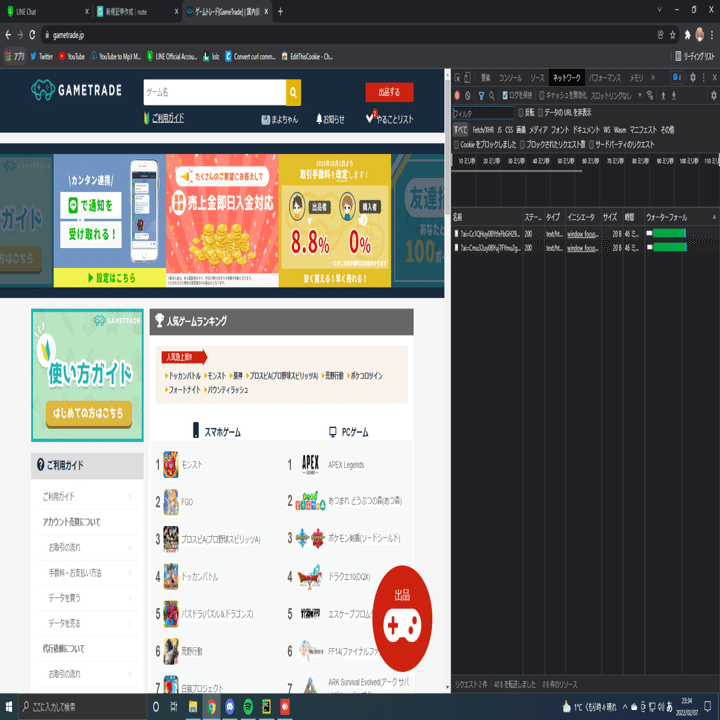Open the EditThisCookie bookmark
The width and height of the screenshot is (720, 720).
(x=307, y=56)
